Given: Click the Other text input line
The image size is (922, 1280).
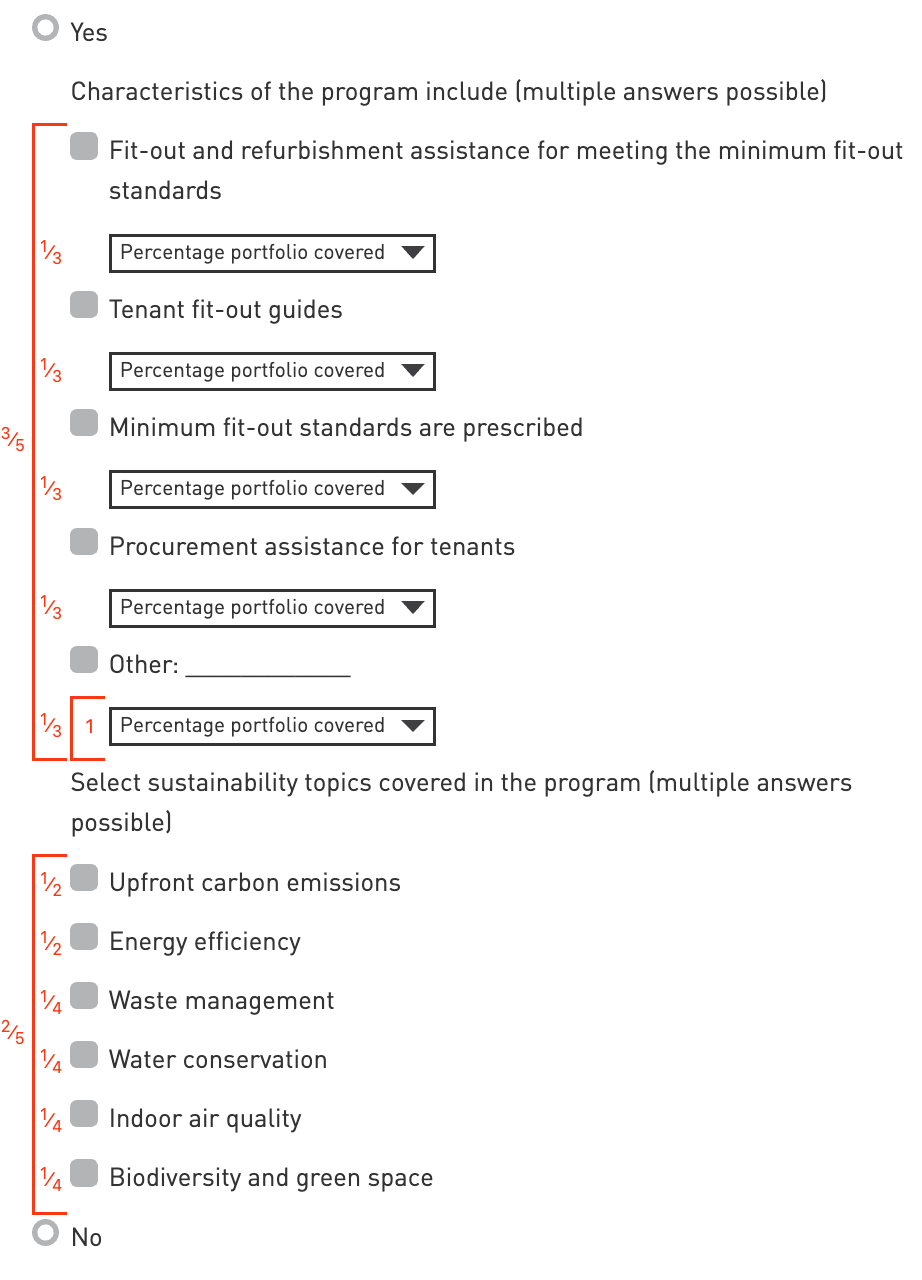Looking at the screenshot, I should [268, 665].
